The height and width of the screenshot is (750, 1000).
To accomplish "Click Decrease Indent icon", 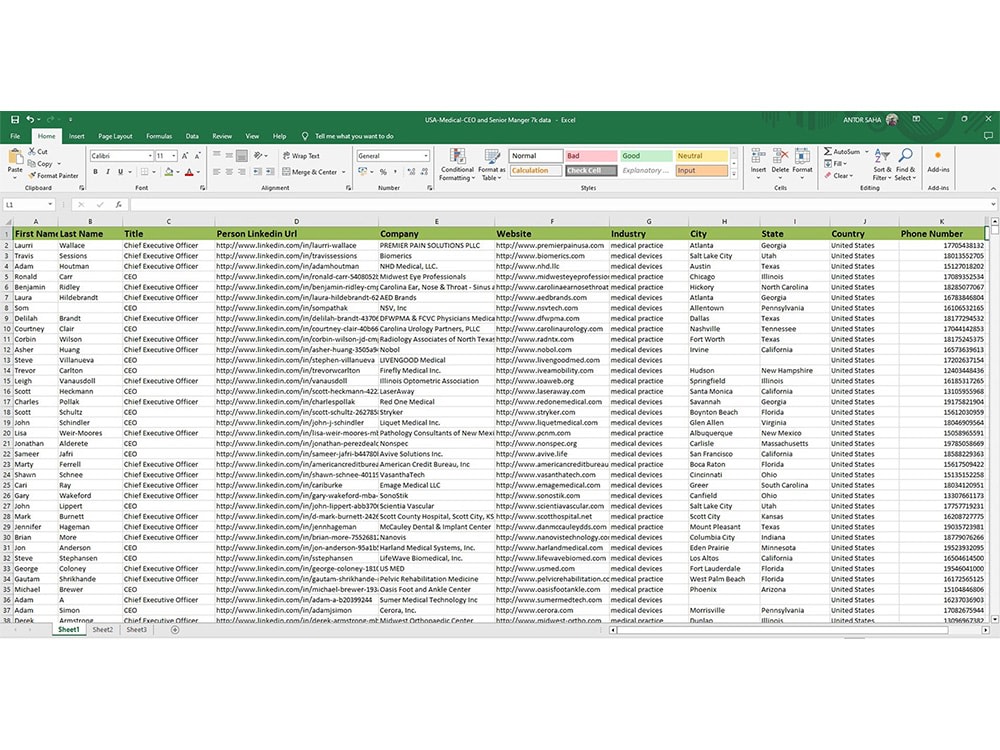I will coord(257,172).
